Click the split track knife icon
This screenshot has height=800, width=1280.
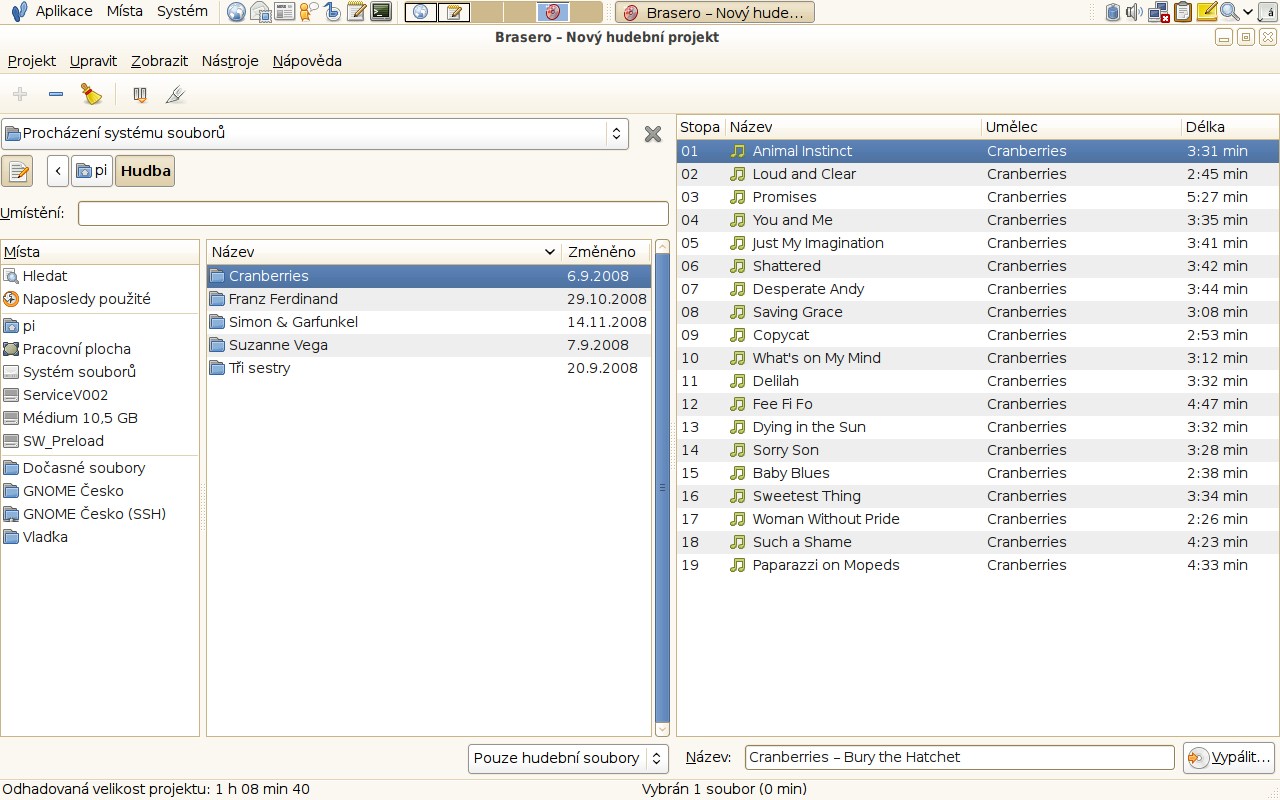pos(175,95)
